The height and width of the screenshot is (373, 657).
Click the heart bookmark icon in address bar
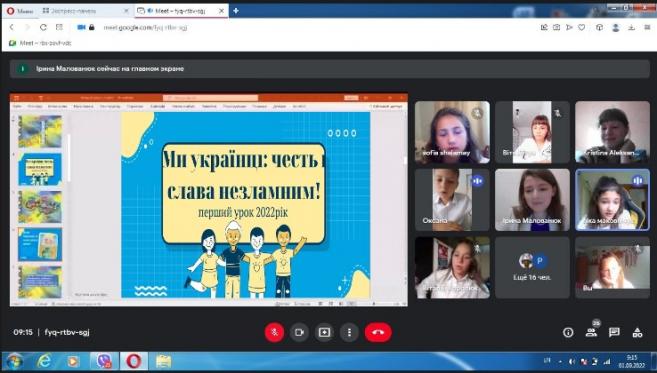click(x=582, y=27)
